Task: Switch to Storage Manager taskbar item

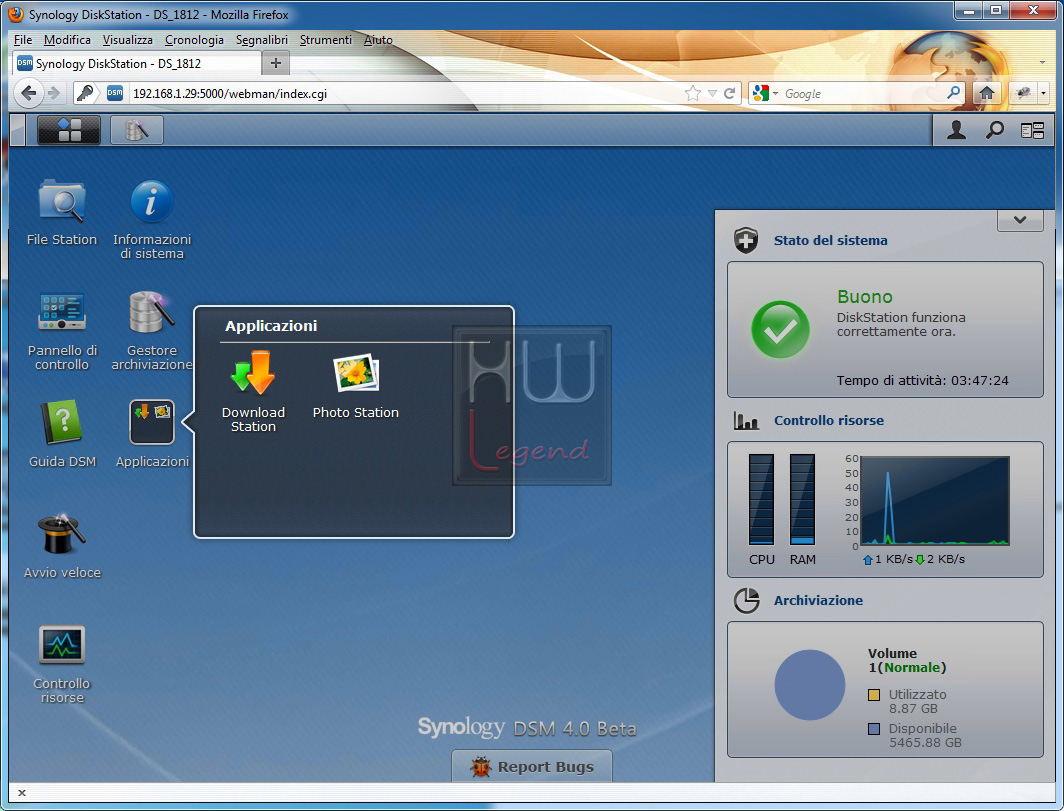Action: tap(136, 130)
